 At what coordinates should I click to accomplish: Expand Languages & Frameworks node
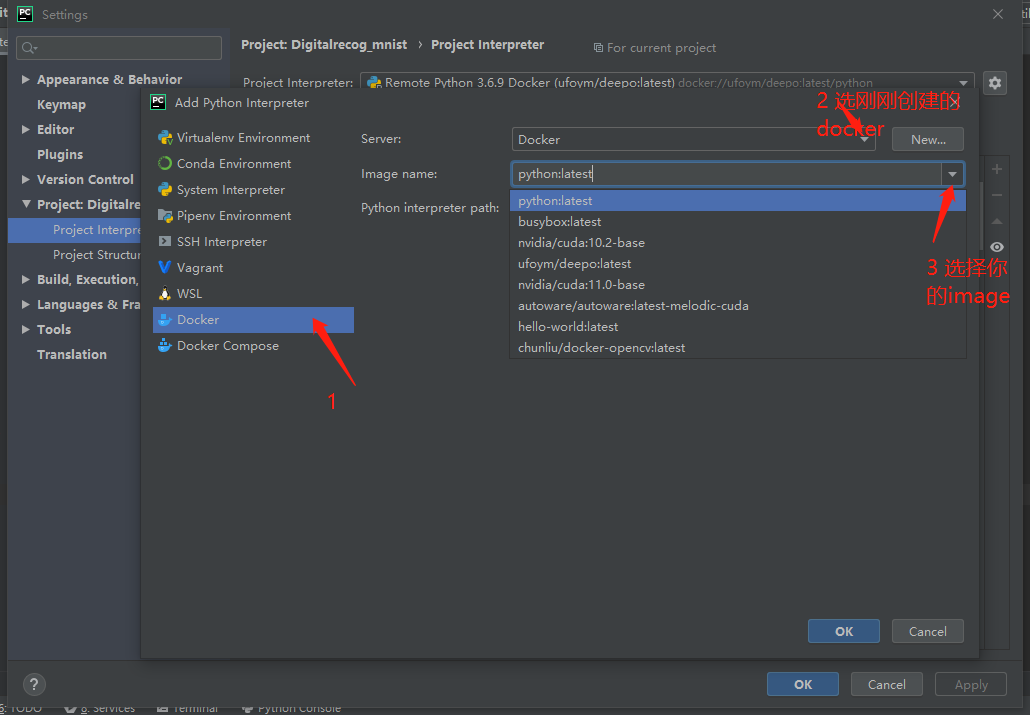point(26,304)
